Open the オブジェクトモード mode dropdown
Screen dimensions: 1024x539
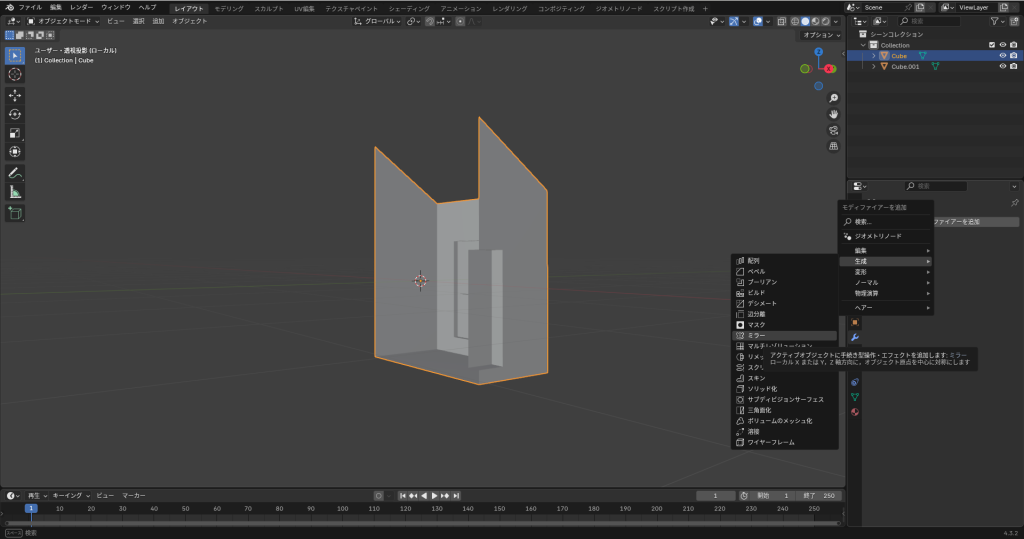(64, 21)
